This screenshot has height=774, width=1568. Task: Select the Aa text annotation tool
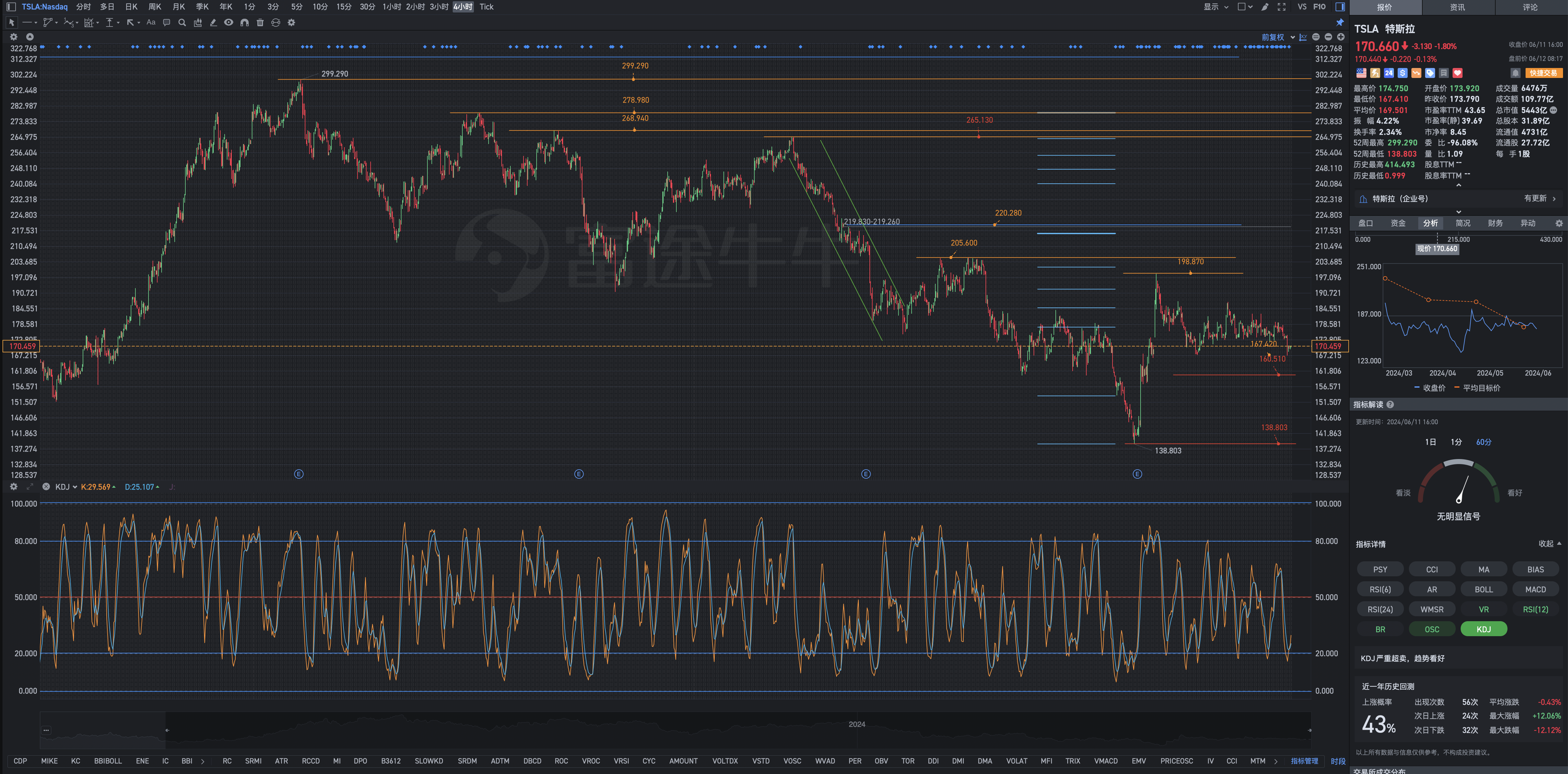150,22
